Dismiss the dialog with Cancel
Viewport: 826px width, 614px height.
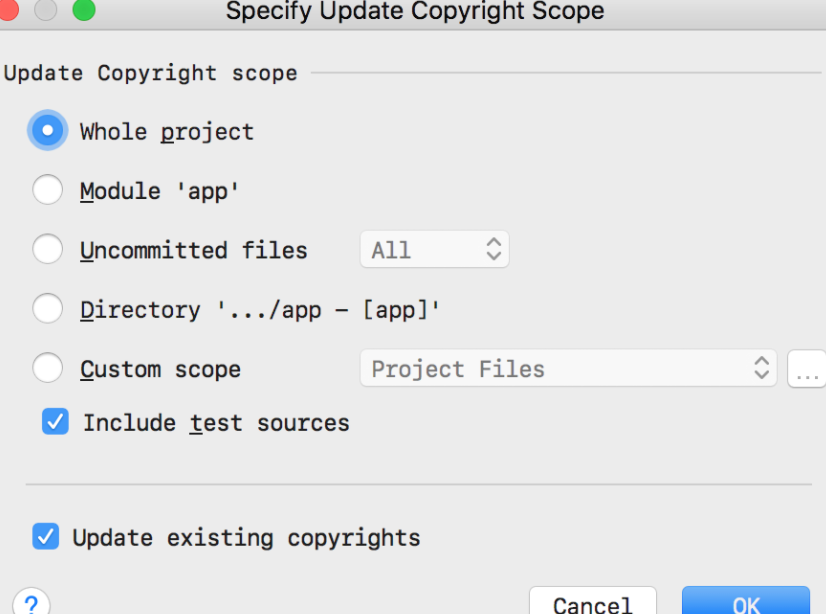593,601
